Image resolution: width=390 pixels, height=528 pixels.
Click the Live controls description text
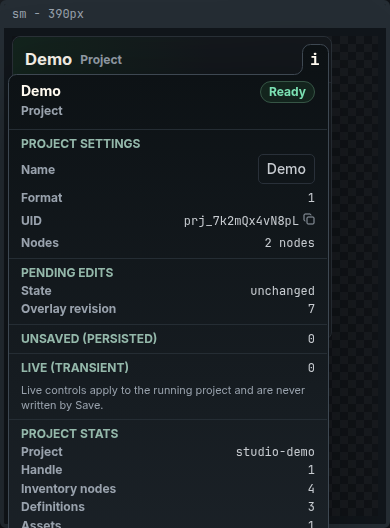pyautogui.click(x=163, y=398)
